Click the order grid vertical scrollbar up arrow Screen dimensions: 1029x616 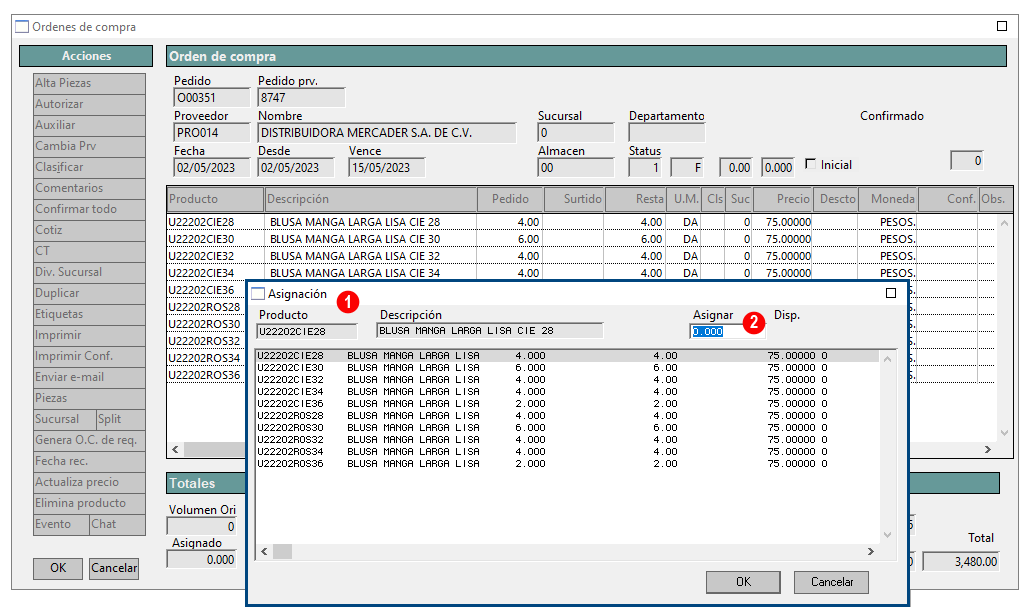pos(1004,224)
